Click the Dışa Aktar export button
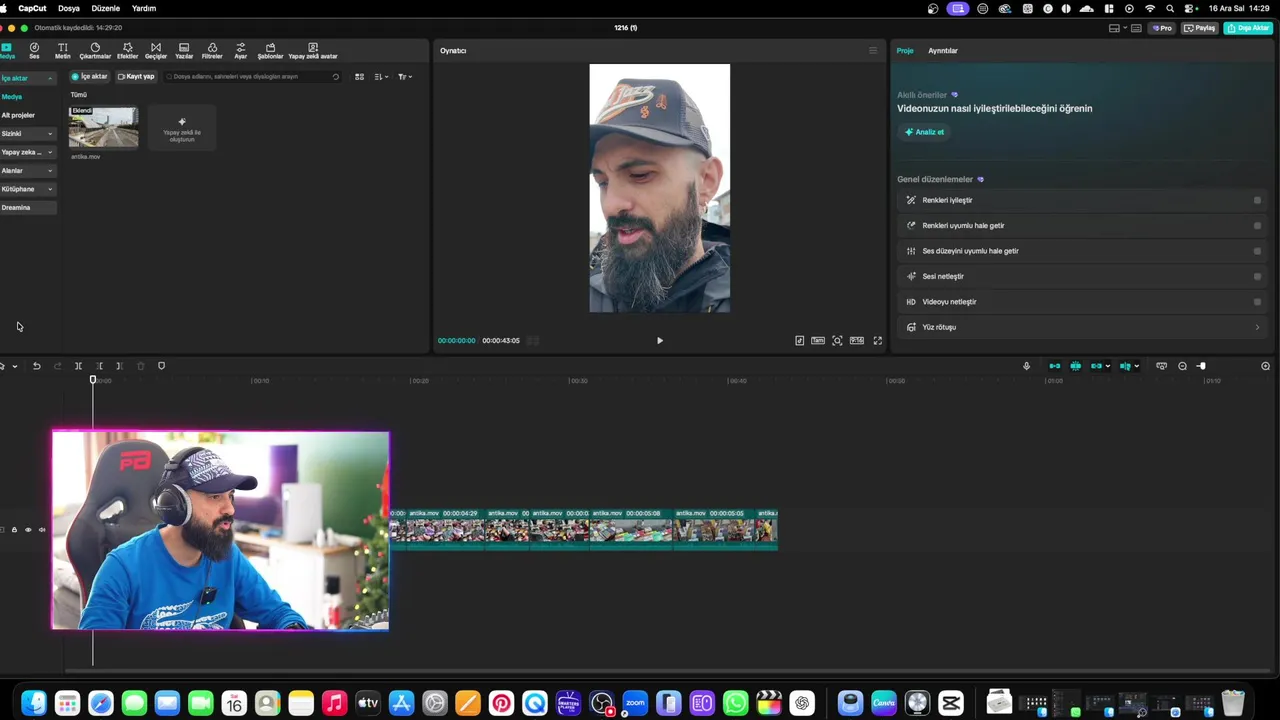1280x720 pixels. click(x=1249, y=28)
